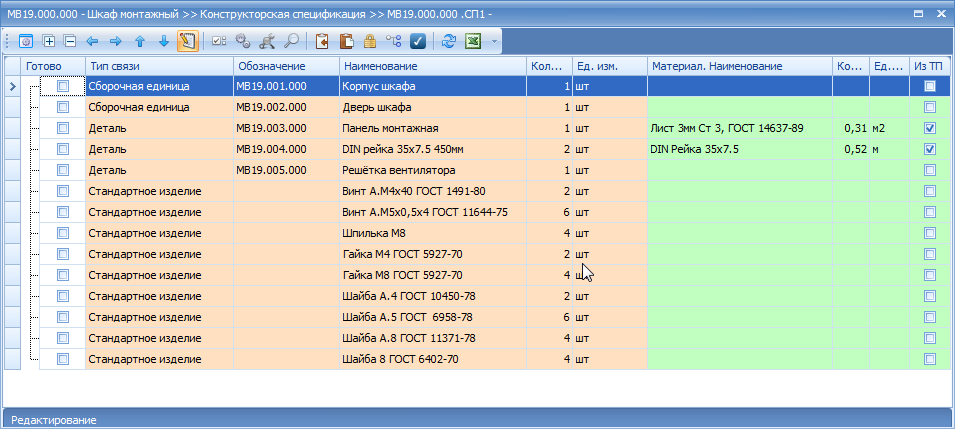The image size is (955, 429).
Task: Click the padlock icon
Action: (370, 41)
